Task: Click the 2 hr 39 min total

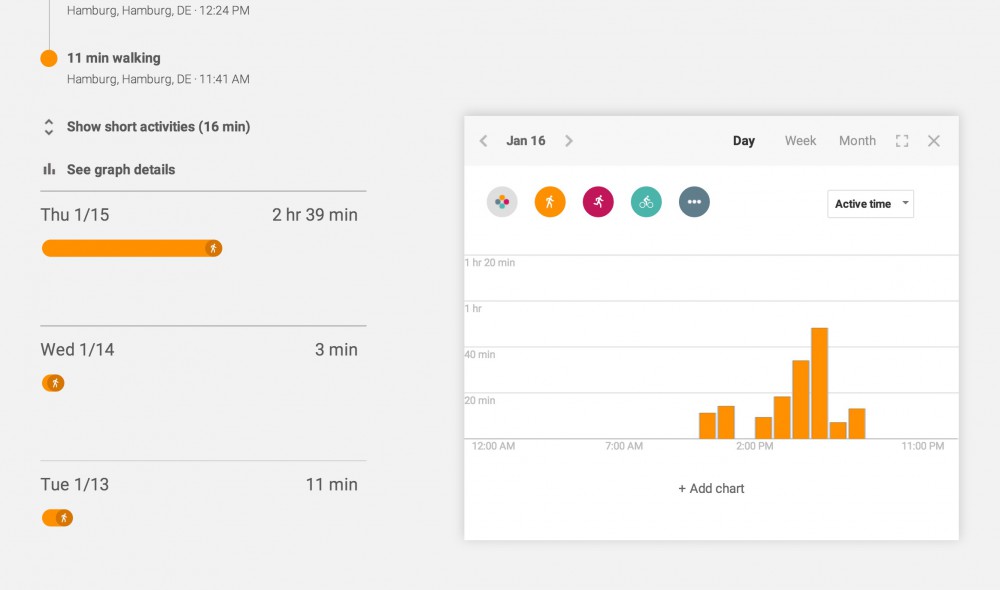Action: (x=314, y=215)
